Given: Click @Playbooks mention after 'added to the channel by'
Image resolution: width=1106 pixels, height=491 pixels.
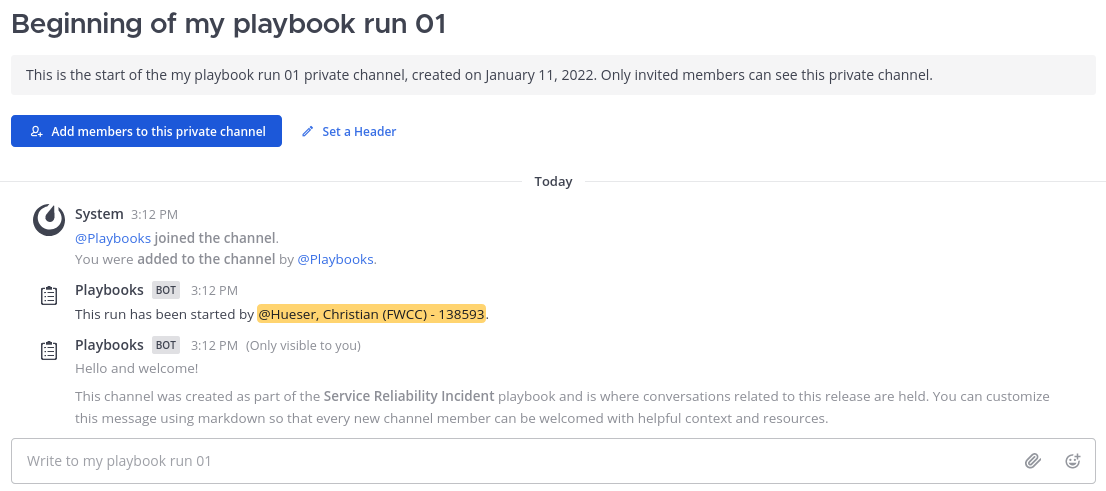Looking at the screenshot, I should (x=335, y=259).
